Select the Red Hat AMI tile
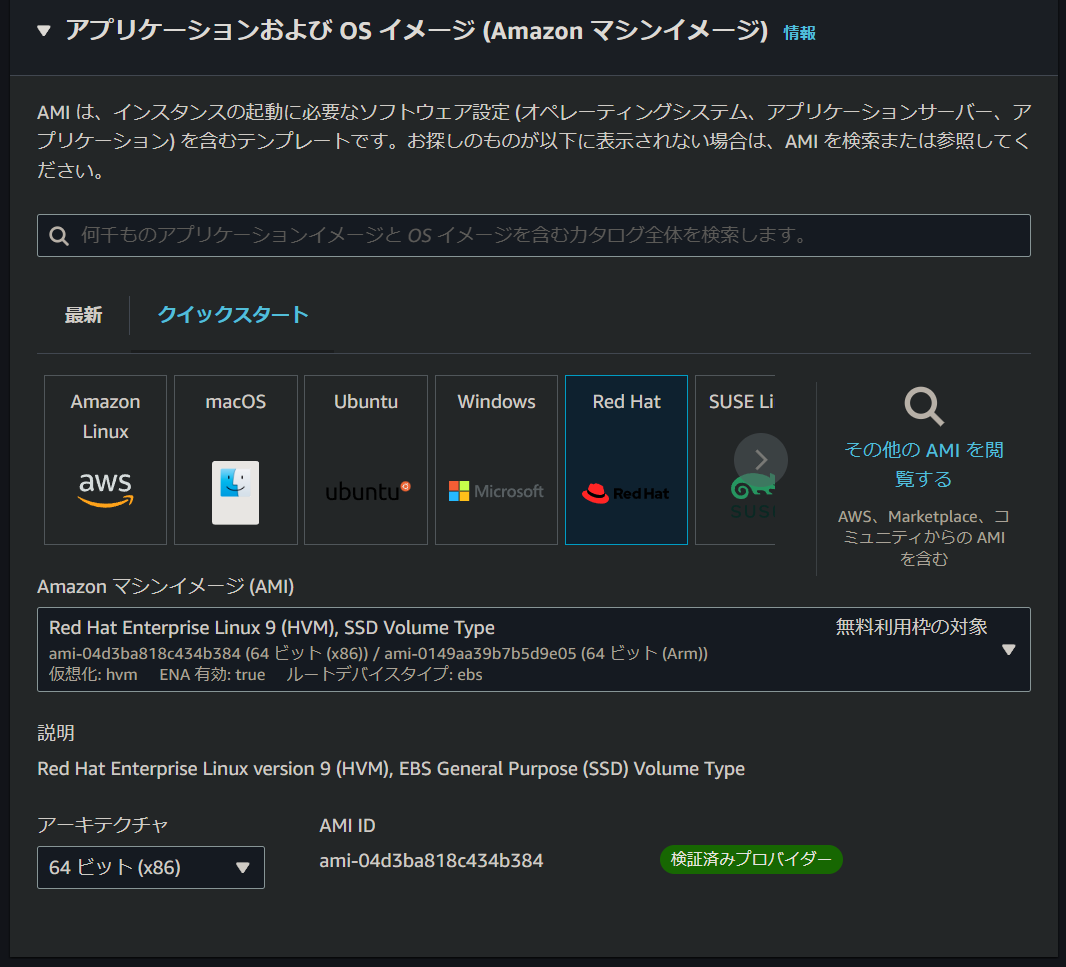1066x967 pixels. 626,460
